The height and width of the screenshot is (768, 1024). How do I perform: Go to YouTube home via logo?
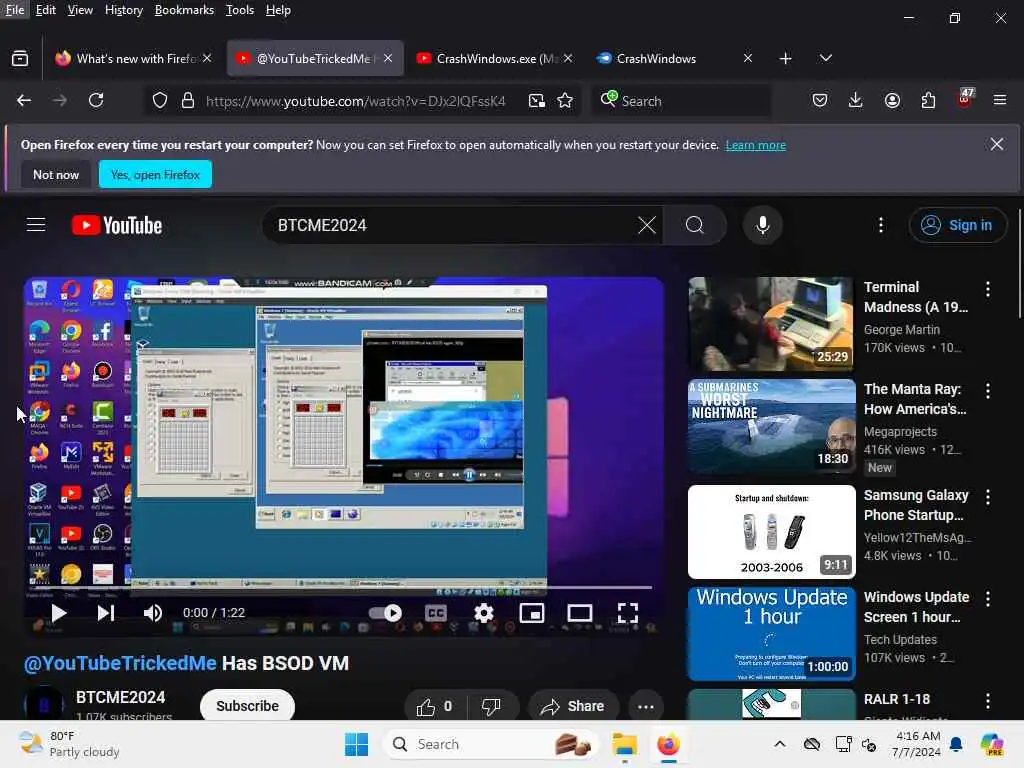(117, 225)
